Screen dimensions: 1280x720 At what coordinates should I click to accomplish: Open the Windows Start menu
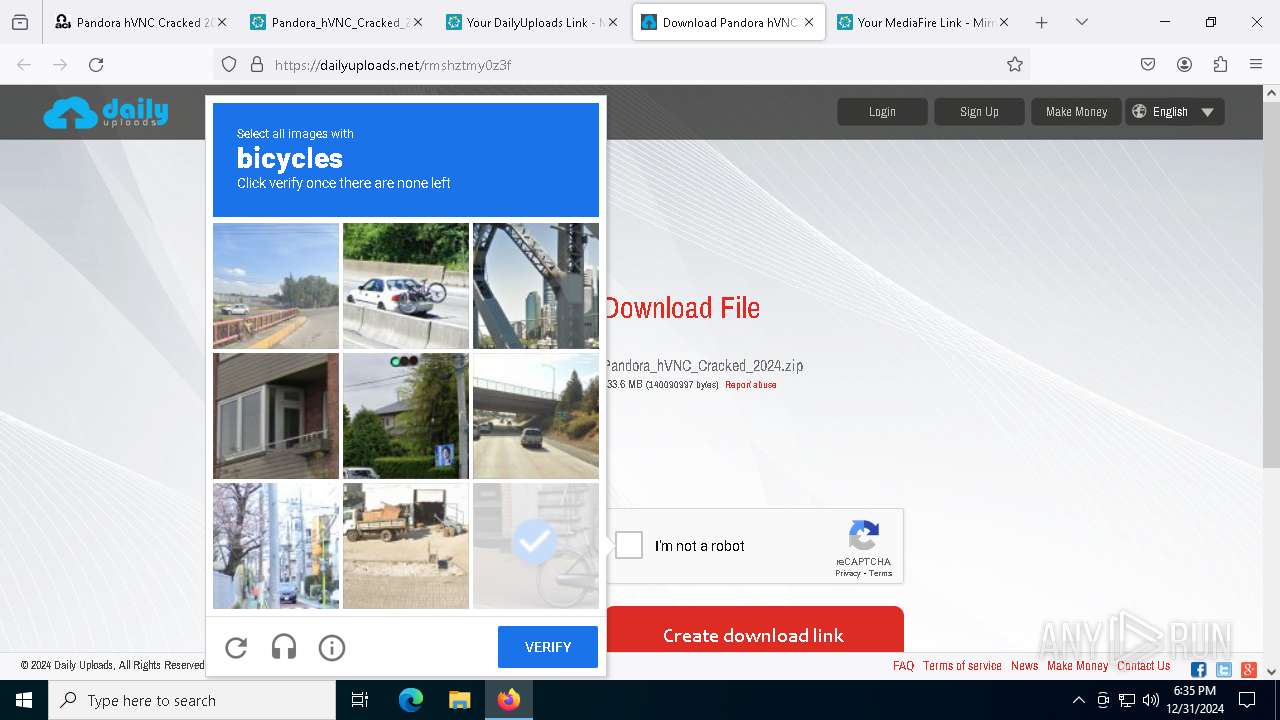coord(24,700)
